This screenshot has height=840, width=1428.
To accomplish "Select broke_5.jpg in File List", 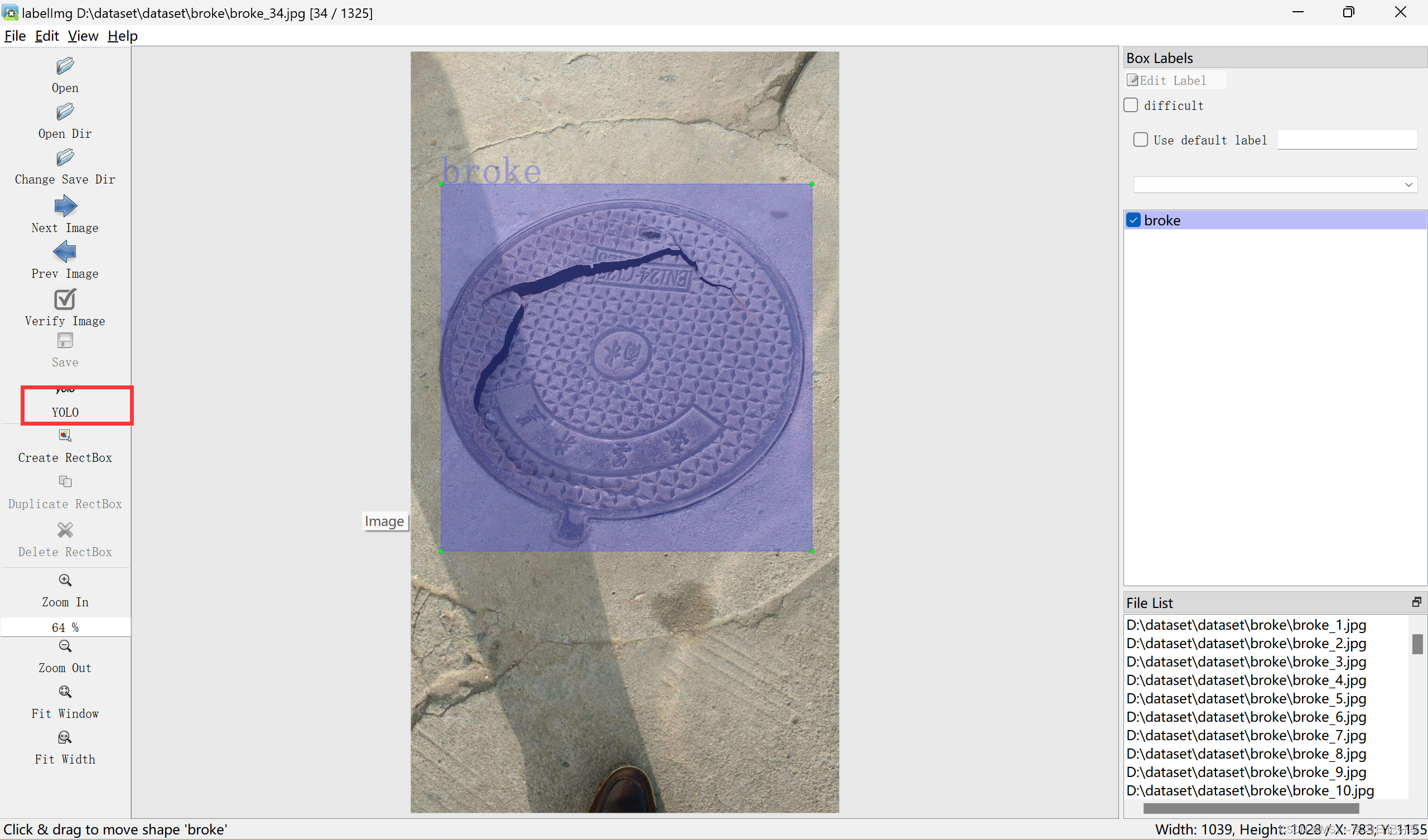I will 1246,699.
